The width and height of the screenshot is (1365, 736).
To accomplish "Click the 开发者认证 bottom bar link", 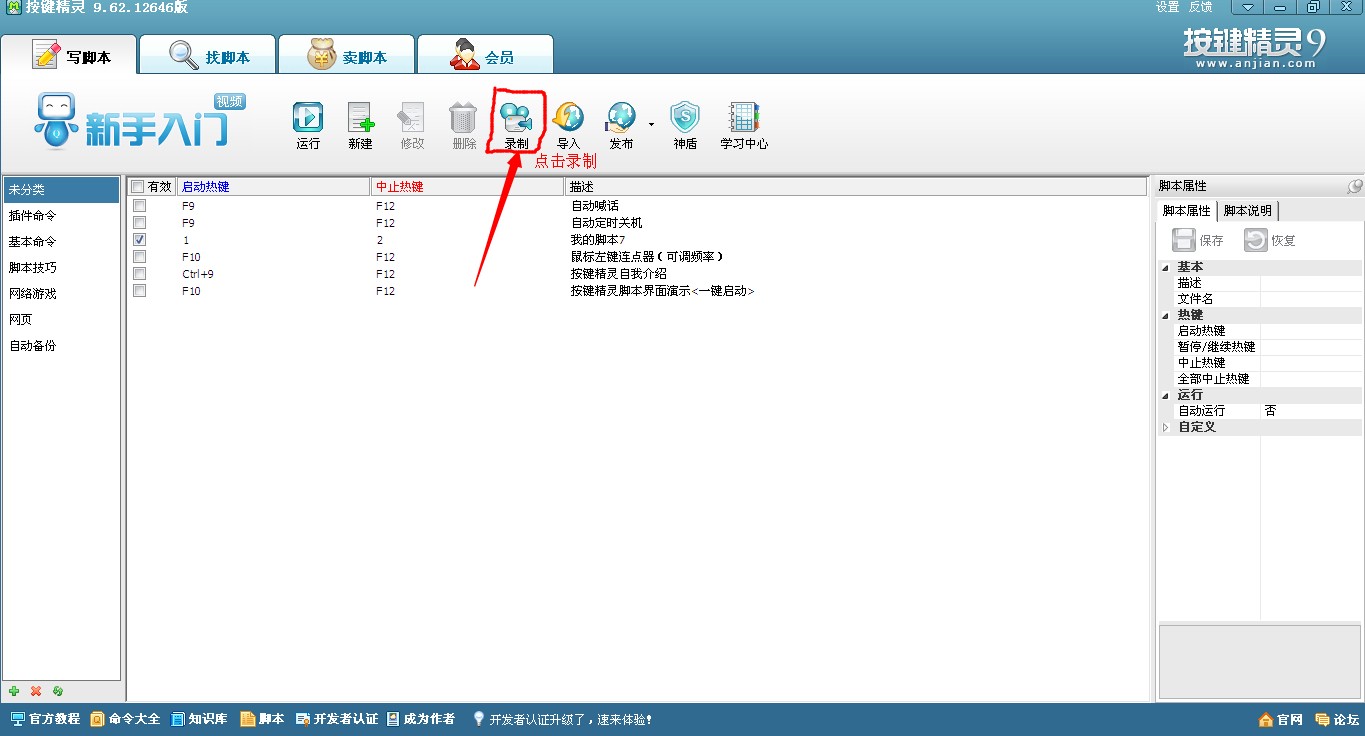I will tap(337, 719).
